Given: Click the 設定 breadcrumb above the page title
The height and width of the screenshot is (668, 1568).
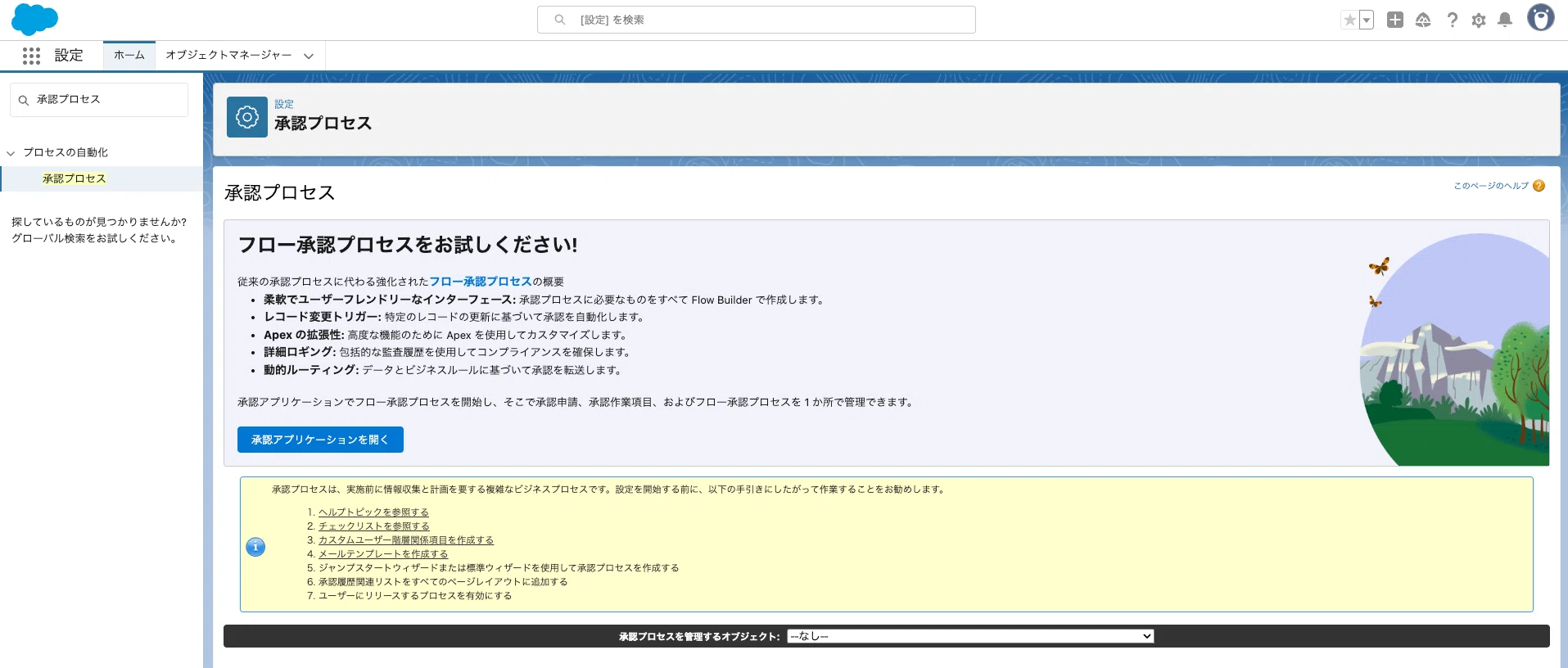Looking at the screenshot, I should pyautogui.click(x=284, y=104).
